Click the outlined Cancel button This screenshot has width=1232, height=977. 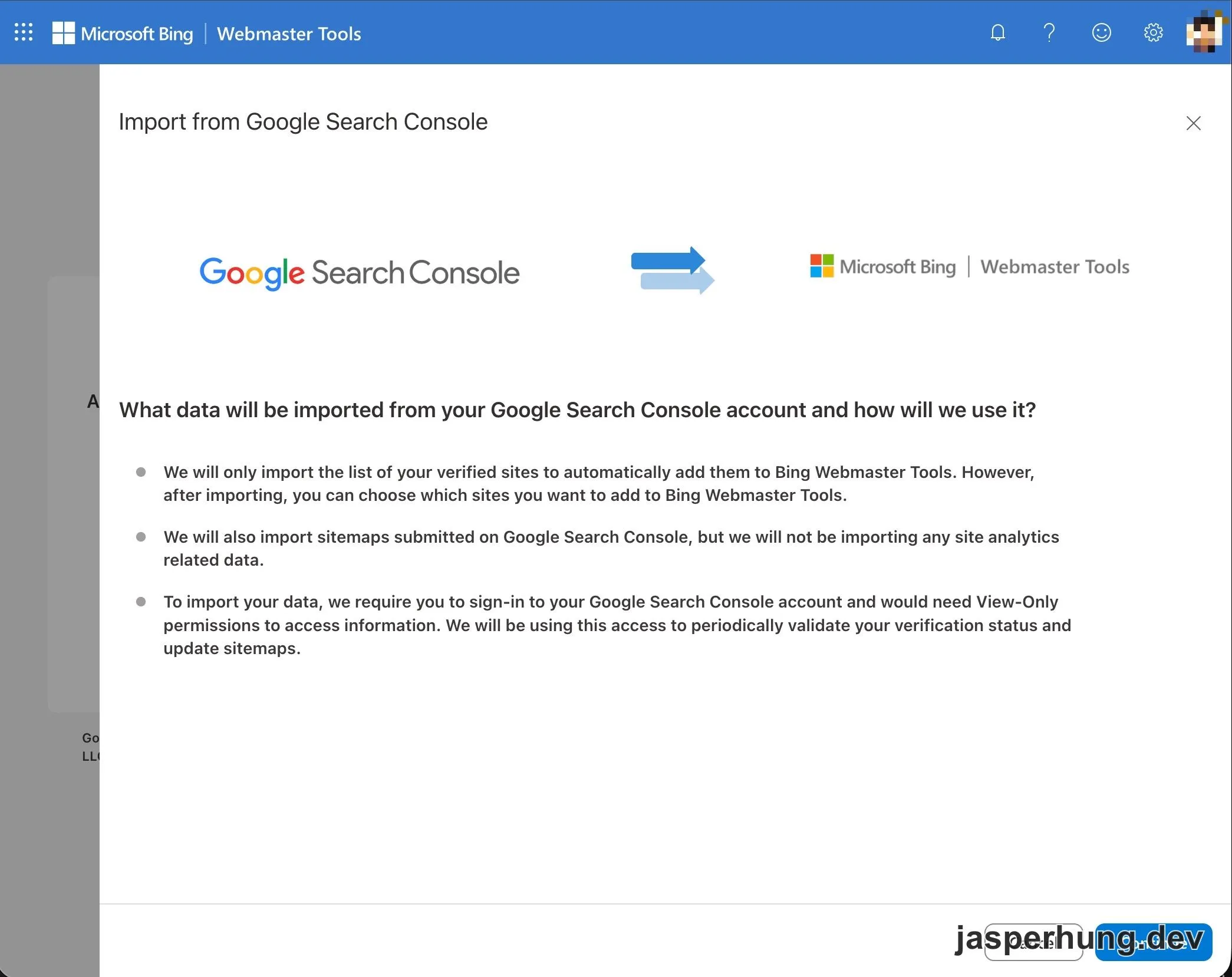pos(1033,942)
